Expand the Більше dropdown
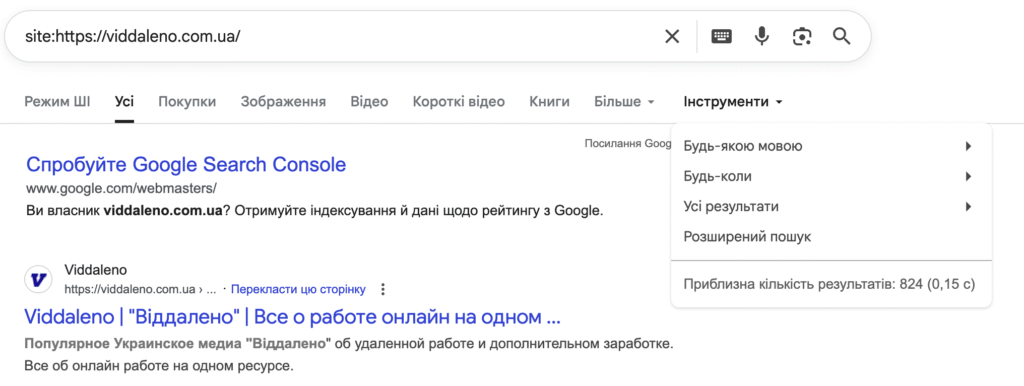 pos(624,102)
